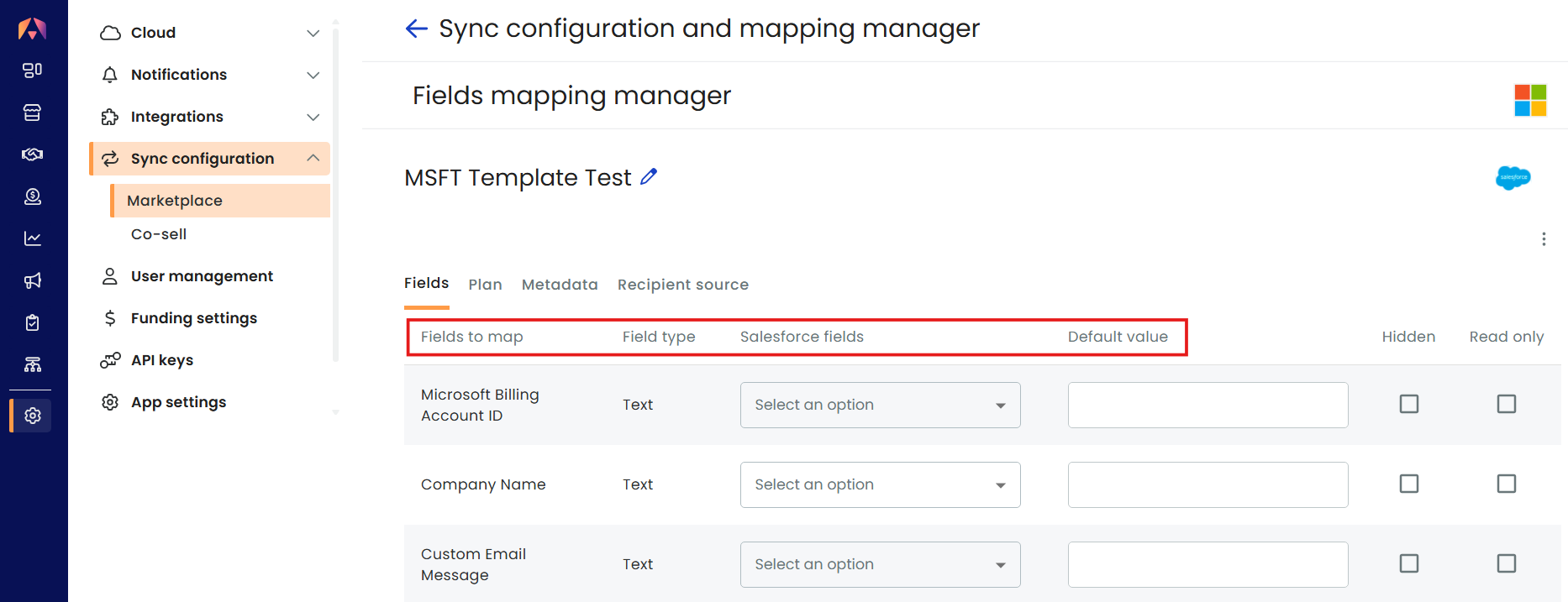Screen dimensions: 1568x602
Task: Open User management settings
Action: [202, 276]
